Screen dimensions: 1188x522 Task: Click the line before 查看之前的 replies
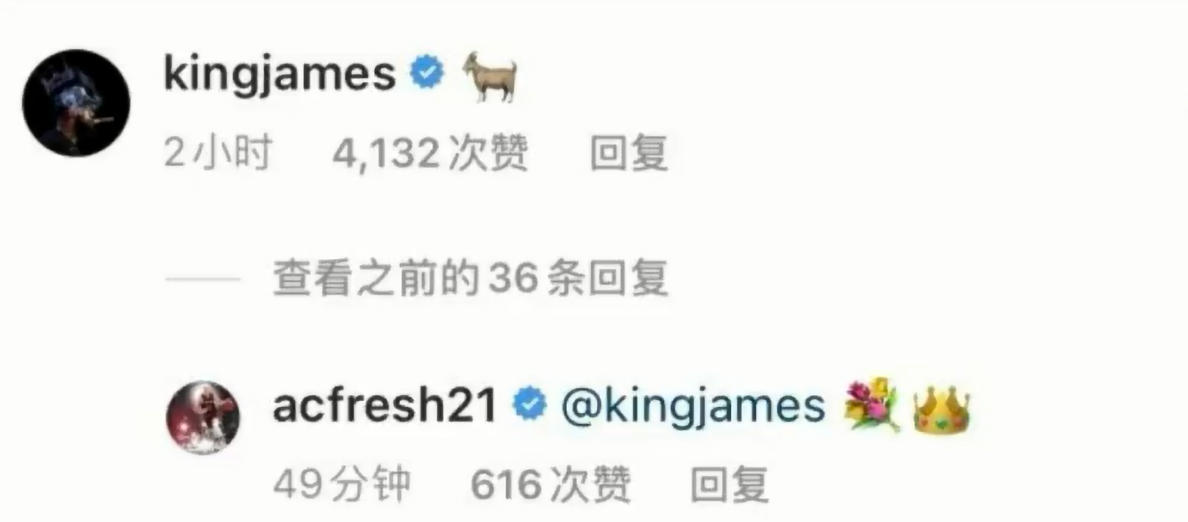[202, 280]
